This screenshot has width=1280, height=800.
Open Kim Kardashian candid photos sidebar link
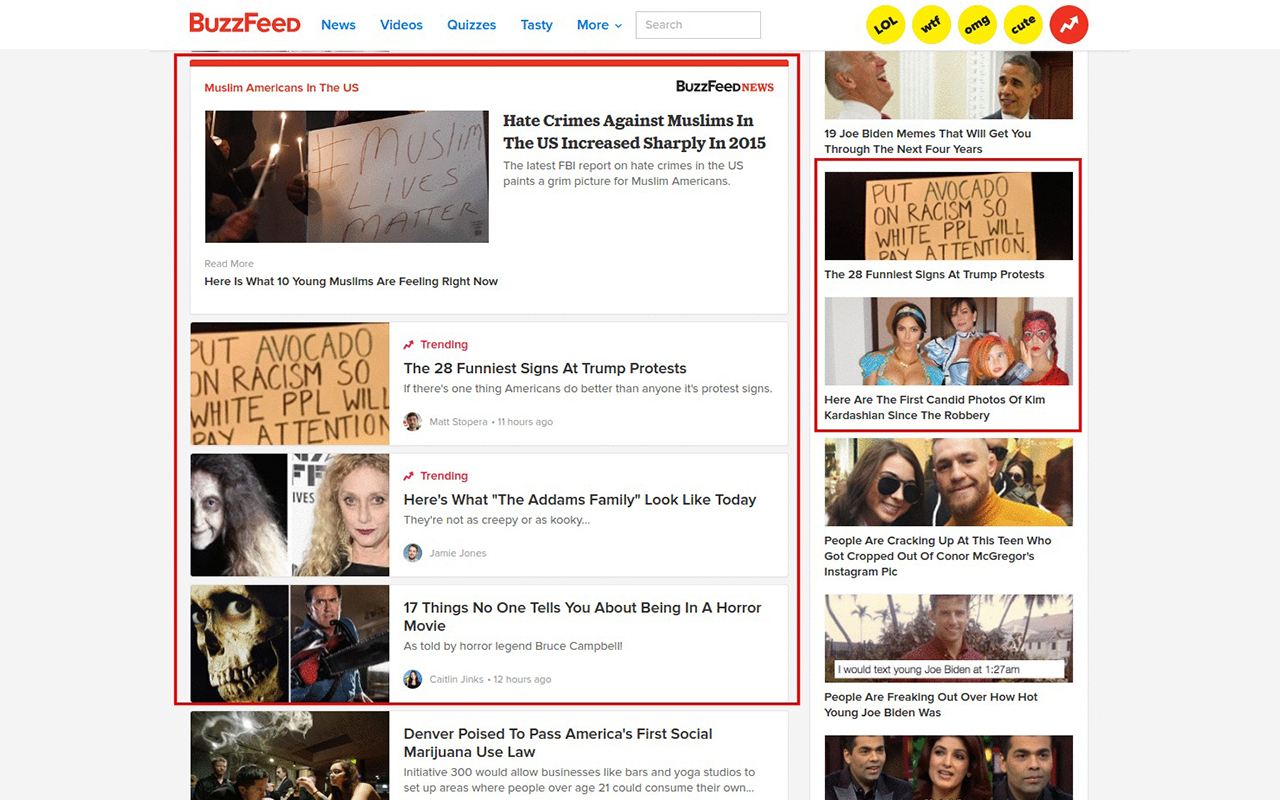[x=934, y=408]
